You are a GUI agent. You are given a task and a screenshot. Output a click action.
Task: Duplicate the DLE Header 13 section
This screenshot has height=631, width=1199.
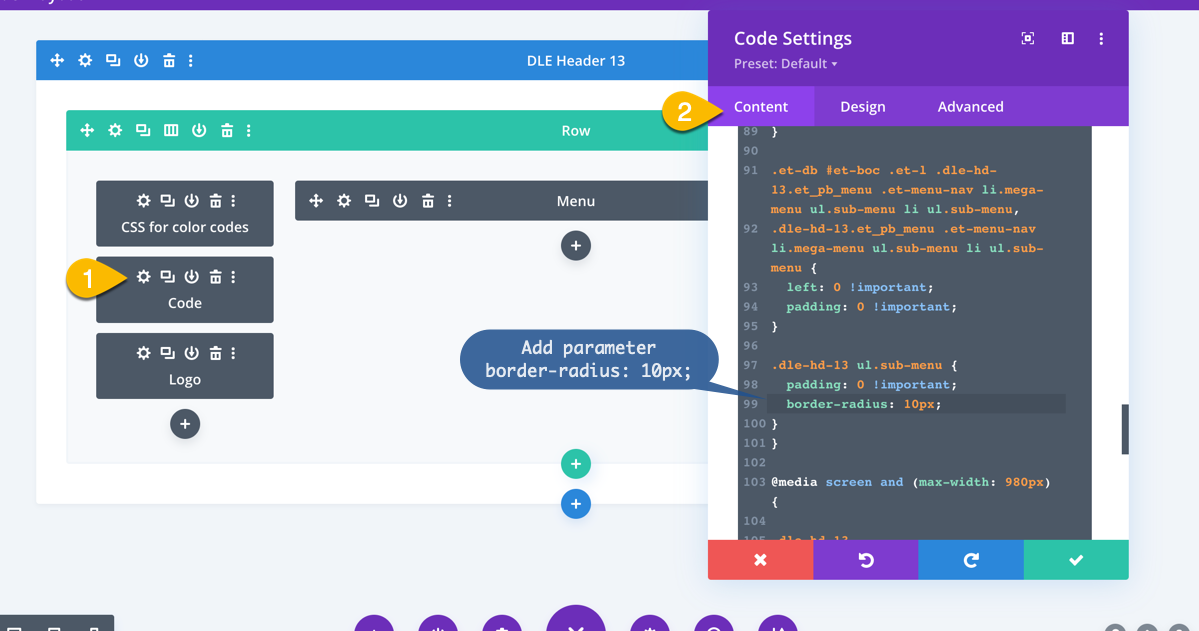(x=113, y=60)
